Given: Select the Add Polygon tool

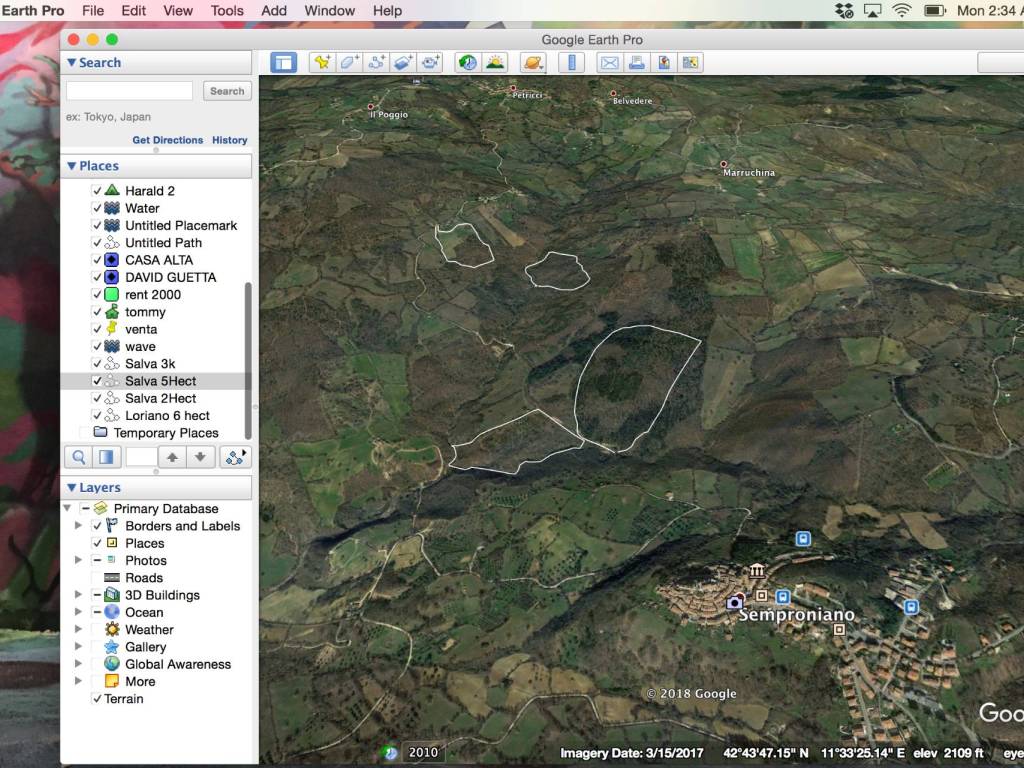Looking at the screenshot, I should tap(349, 62).
